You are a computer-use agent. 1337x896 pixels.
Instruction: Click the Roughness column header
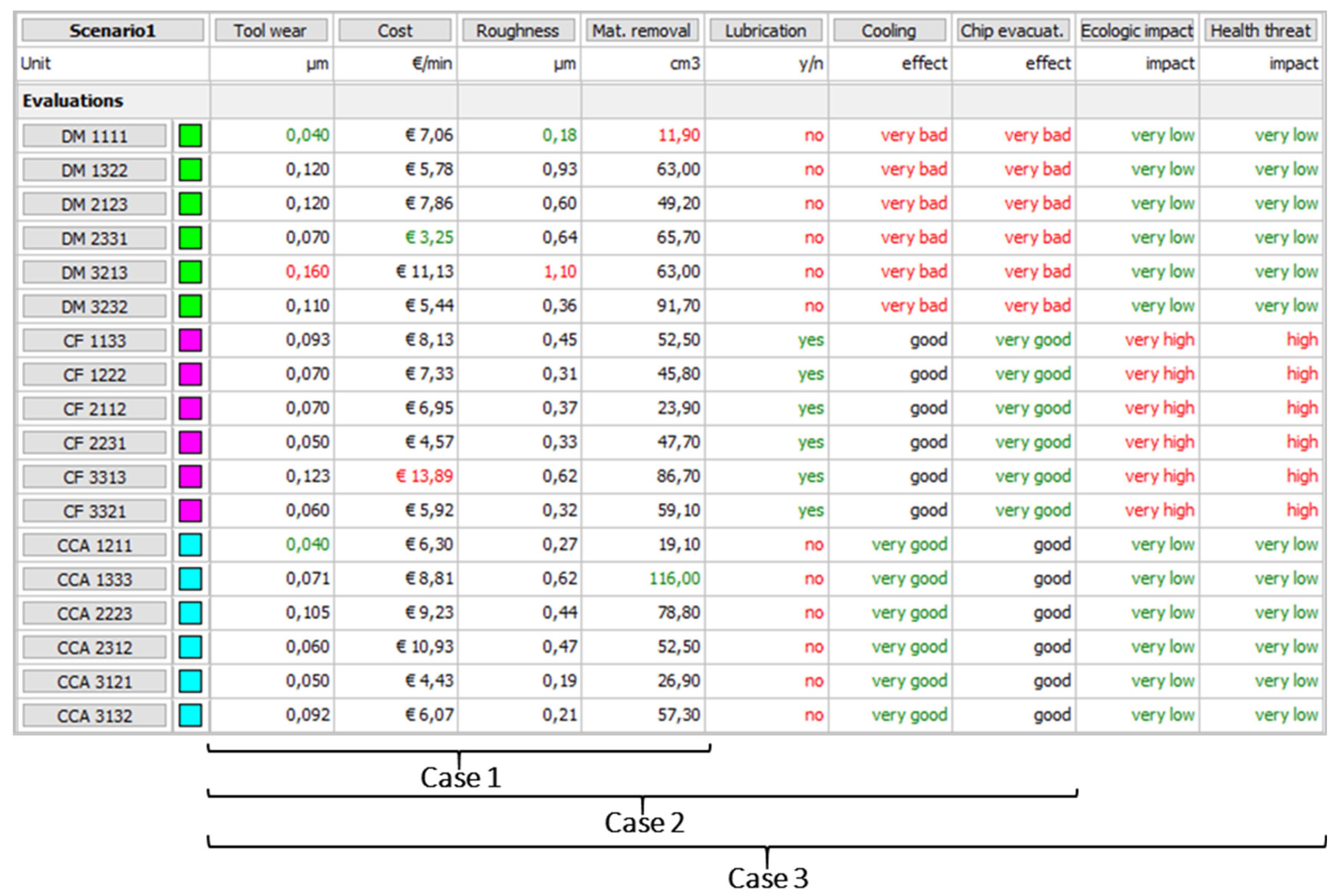pyautogui.click(x=518, y=30)
